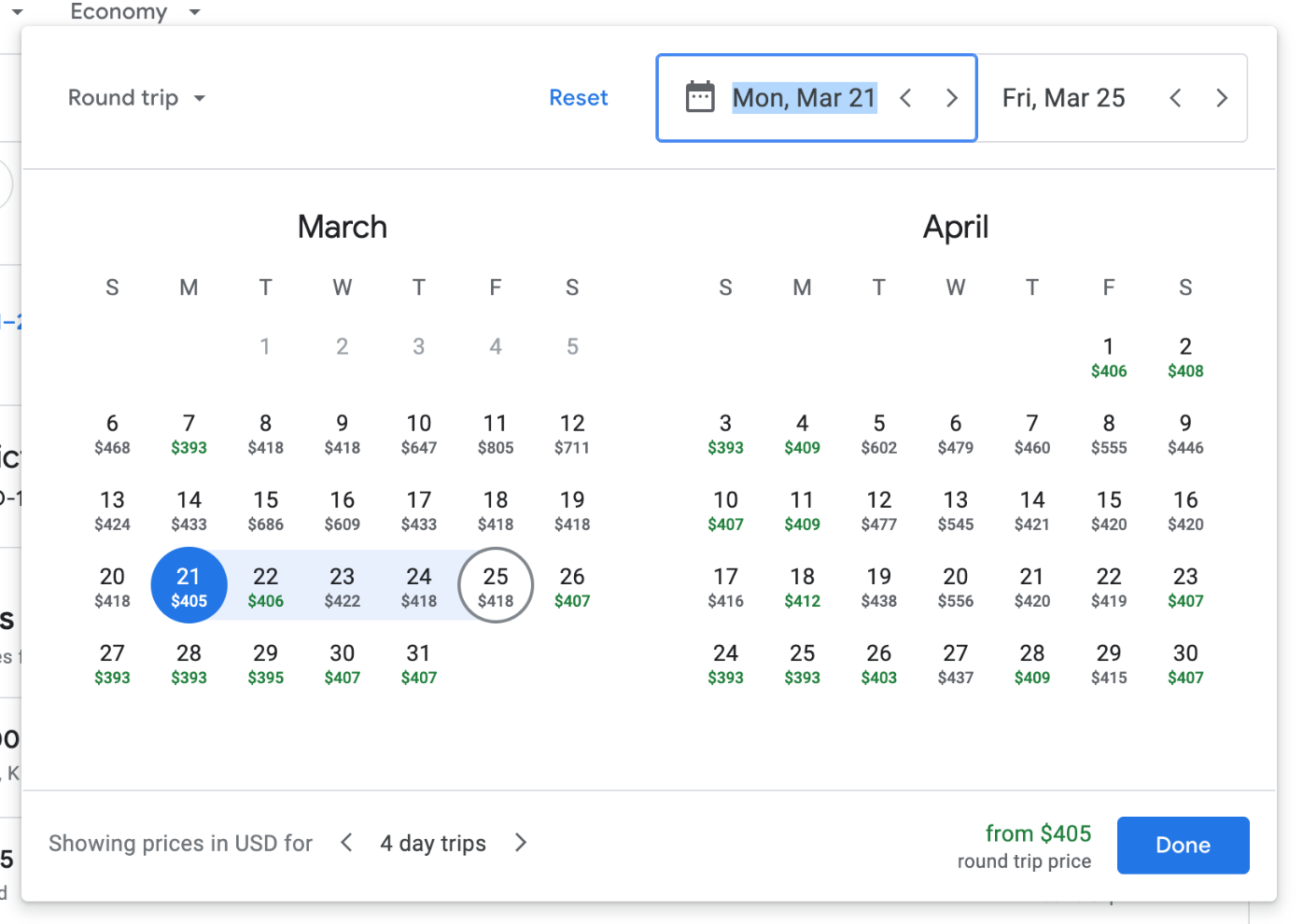Viewport: 1303px width, 924px height.
Task: Move departure date one day later
Action: (951, 98)
